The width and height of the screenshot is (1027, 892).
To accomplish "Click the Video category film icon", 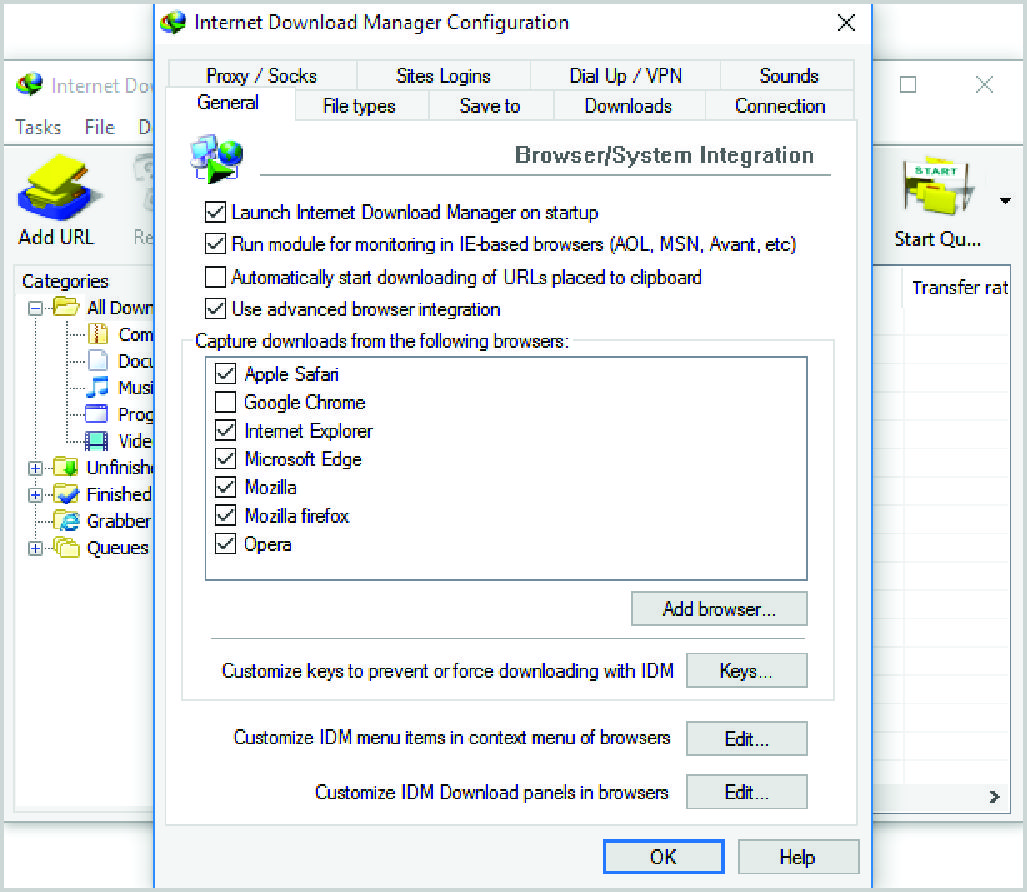I will point(97,441).
